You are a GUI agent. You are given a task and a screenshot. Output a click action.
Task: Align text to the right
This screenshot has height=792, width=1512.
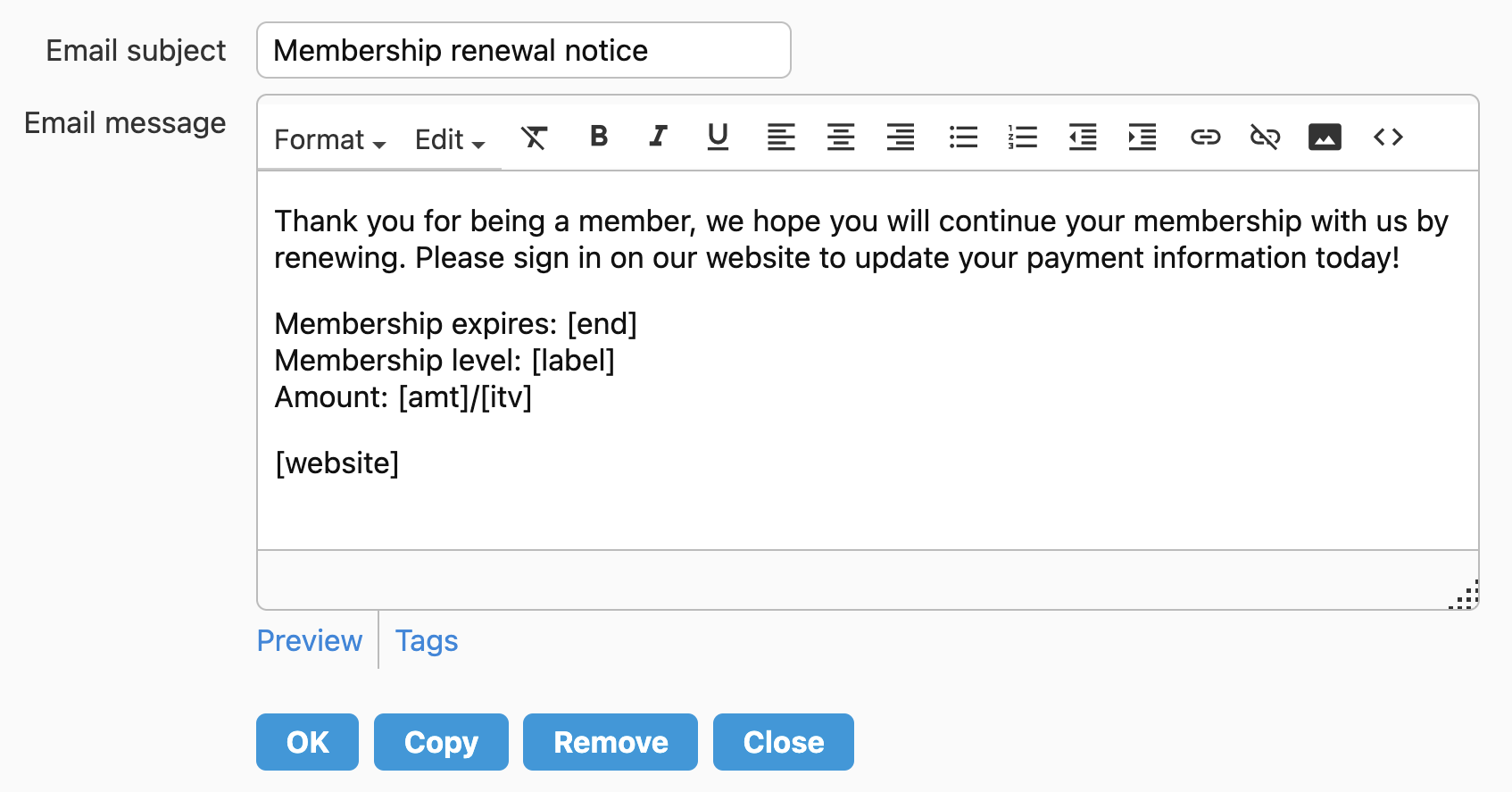(901, 138)
